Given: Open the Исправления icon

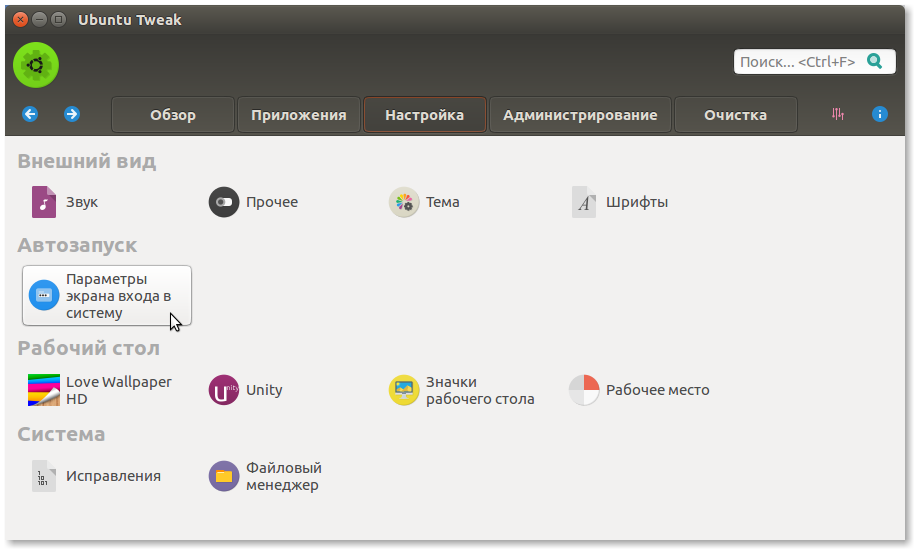Looking at the screenshot, I should click(44, 476).
